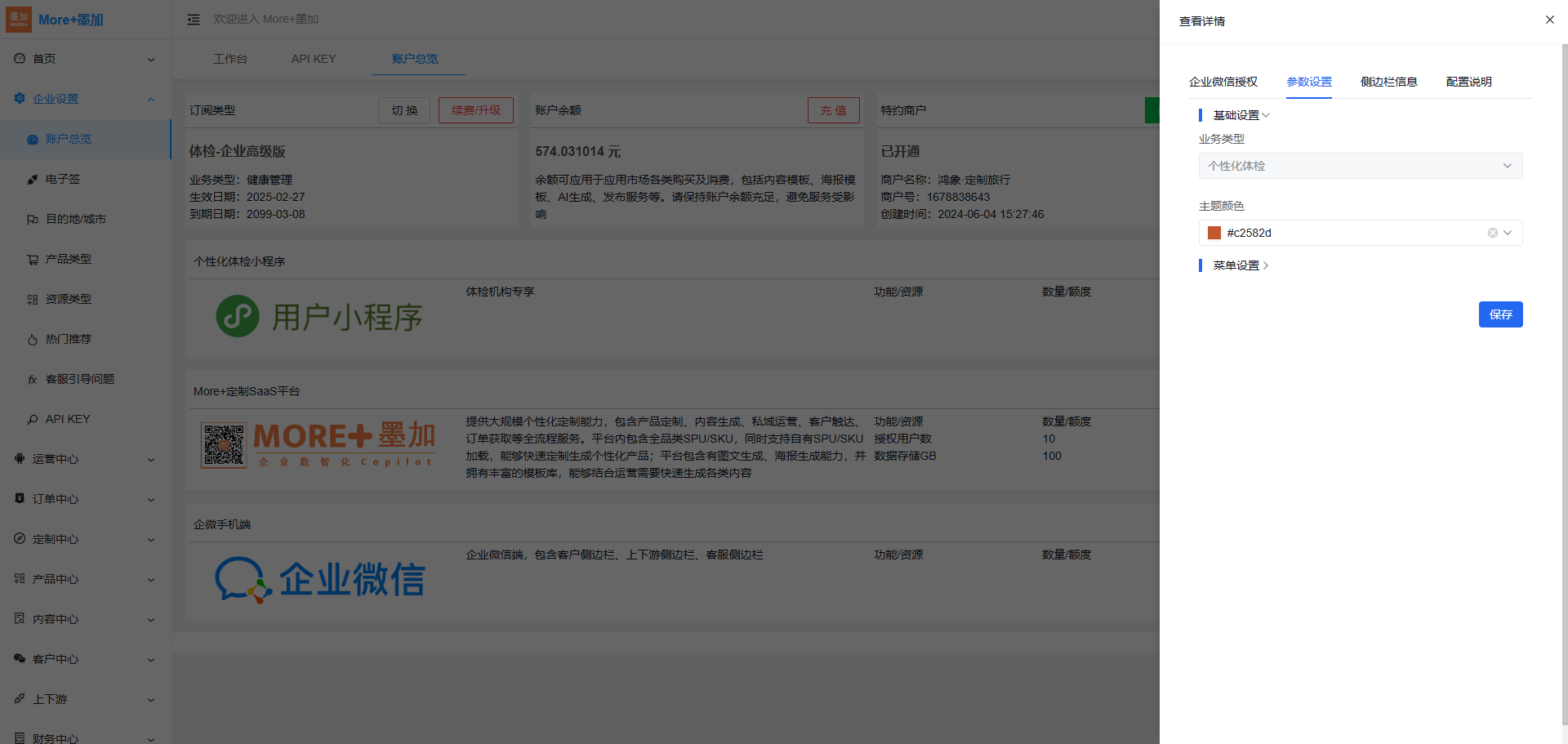
Task: Open 热门推荐 in the sidebar
Action: [68, 339]
